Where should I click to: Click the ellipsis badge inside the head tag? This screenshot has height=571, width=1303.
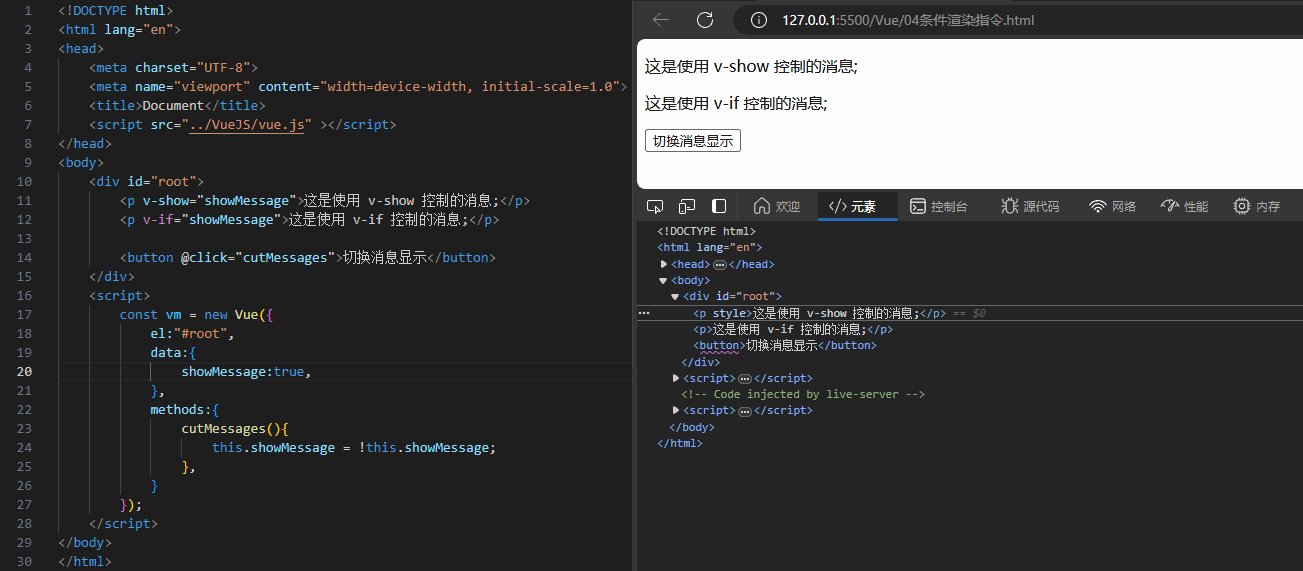point(719,265)
